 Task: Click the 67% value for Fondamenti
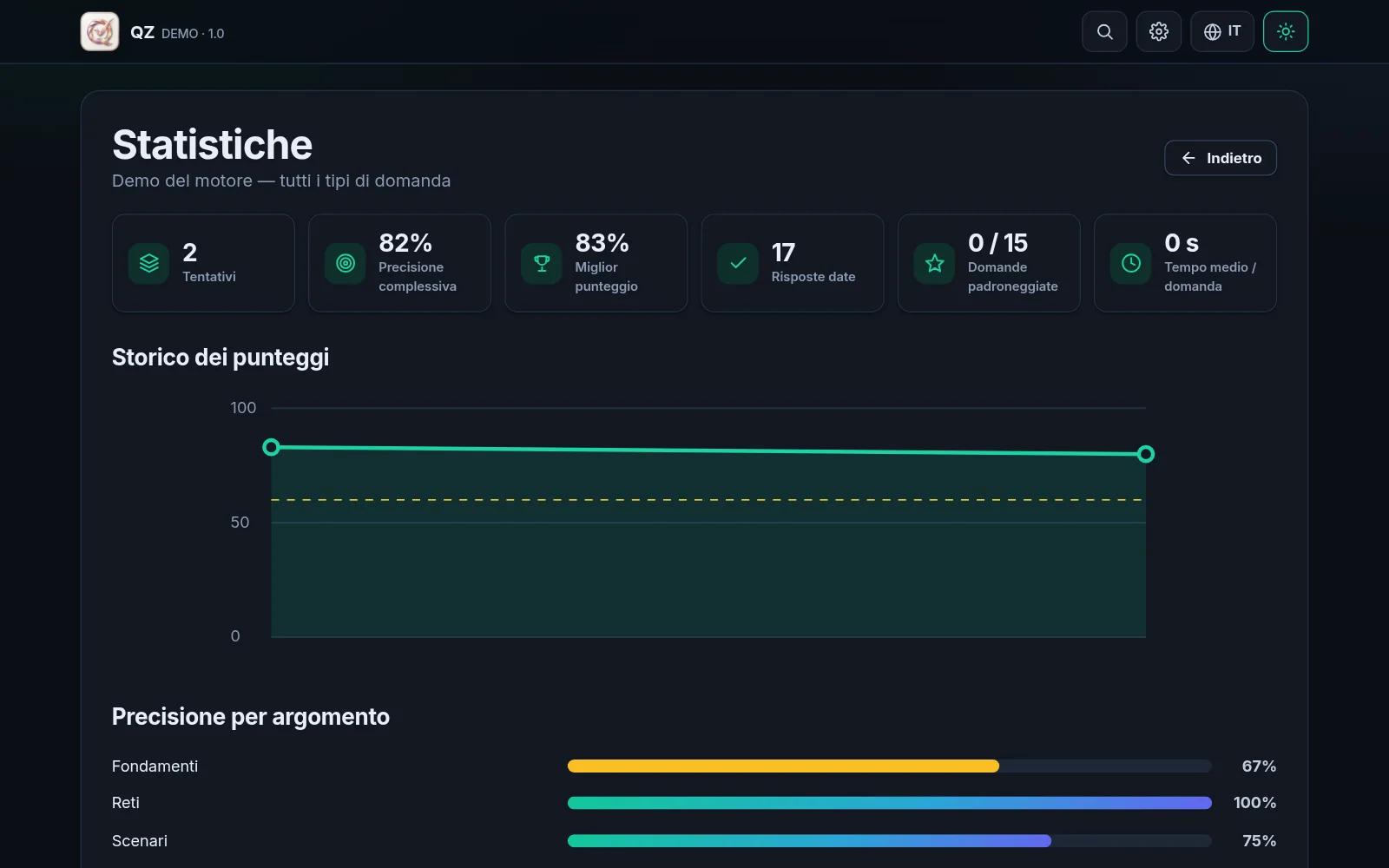[1259, 766]
